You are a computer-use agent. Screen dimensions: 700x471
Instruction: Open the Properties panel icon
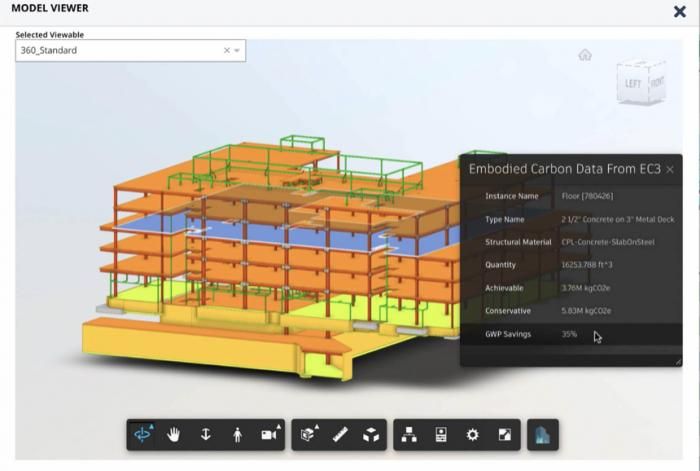(x=441, y=434)
